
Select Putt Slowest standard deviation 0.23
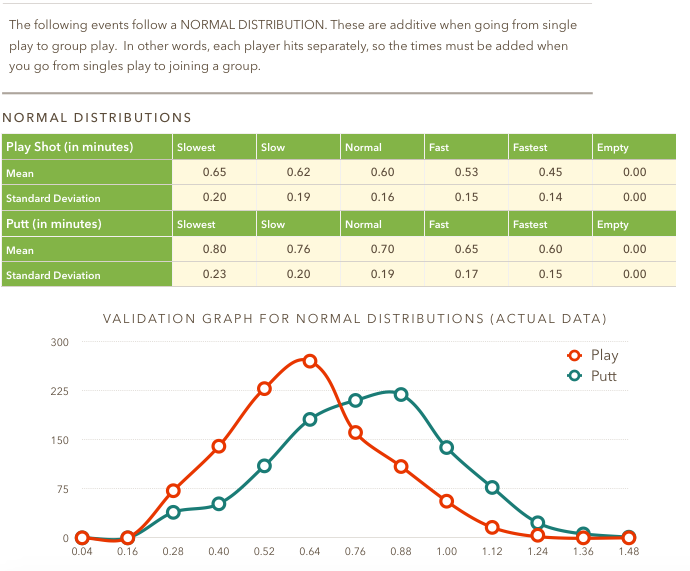click(214, 274)
